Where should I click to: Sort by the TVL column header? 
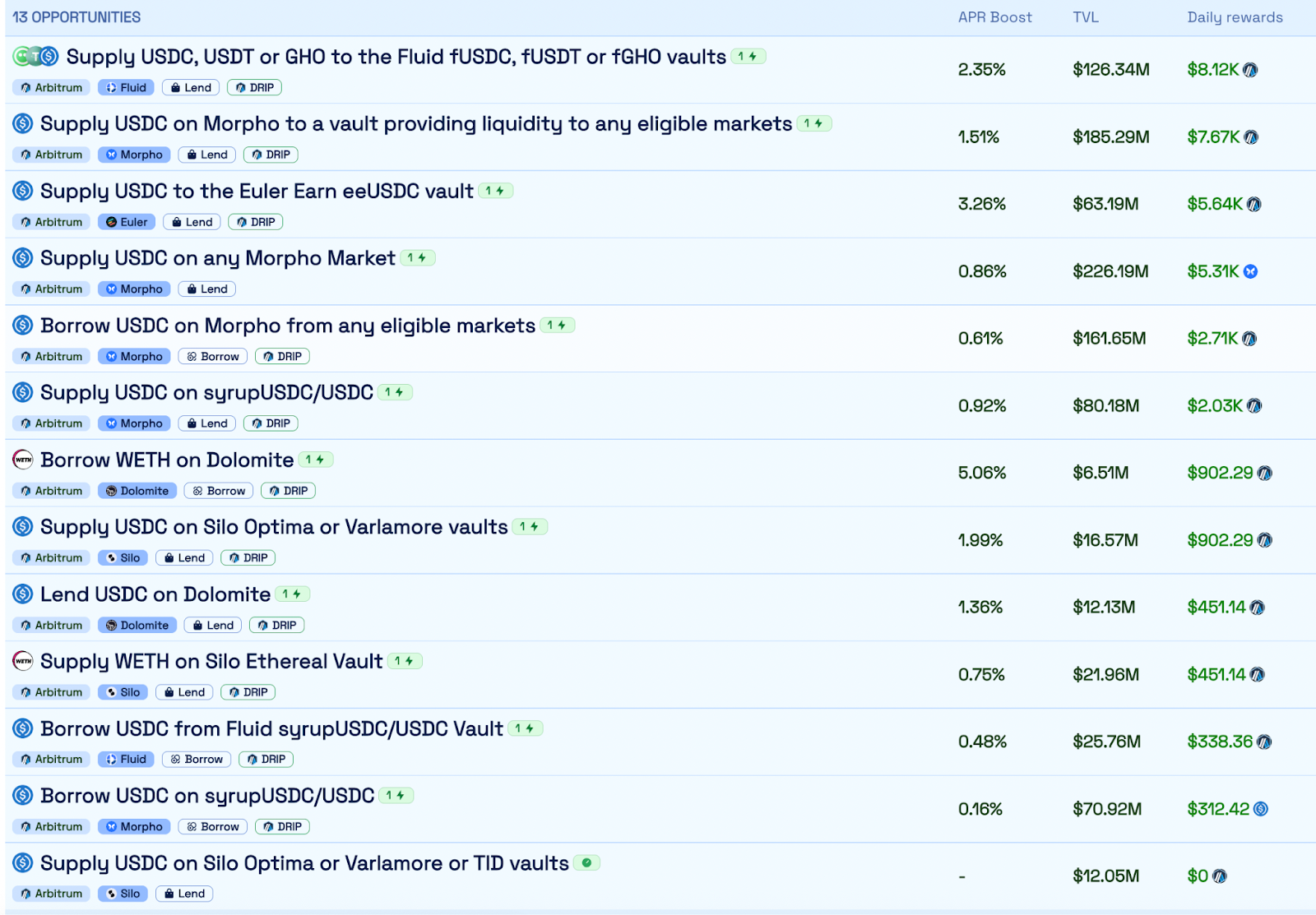click(1086, 17)
